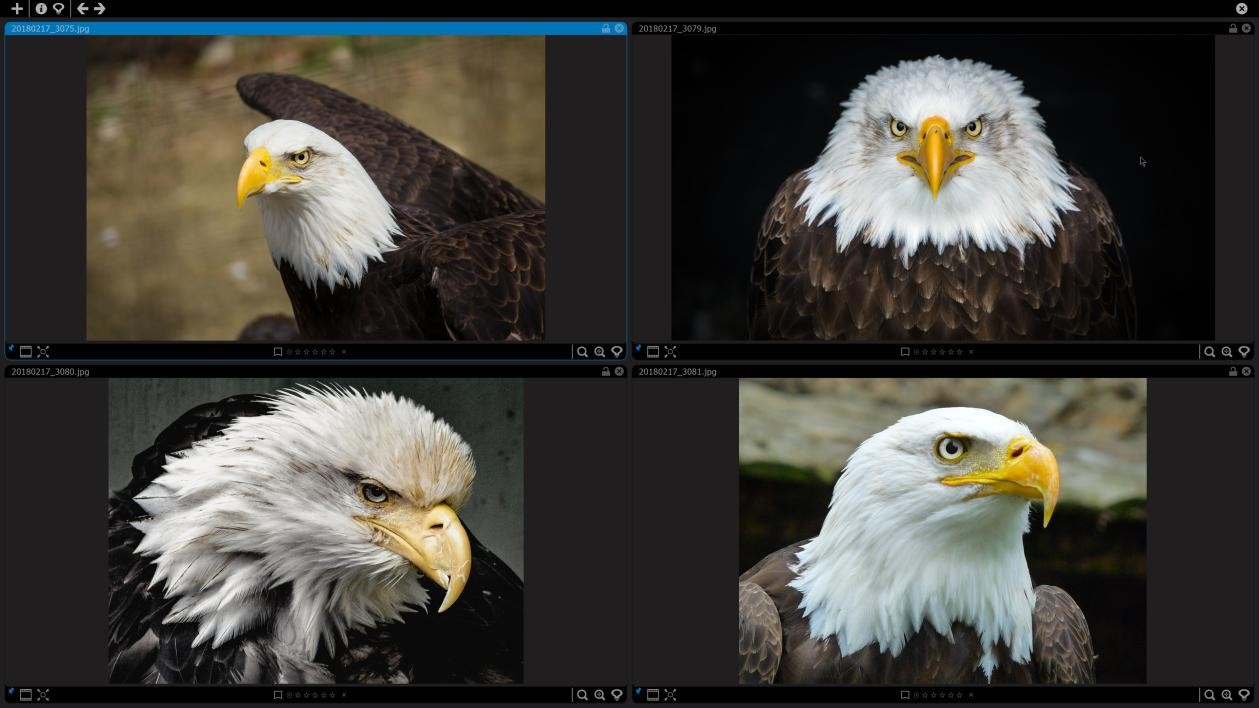1259x708 pixels.
Task: Toggle lock on 20180217_3081.jpg pane
Action: coord(1232,371)
